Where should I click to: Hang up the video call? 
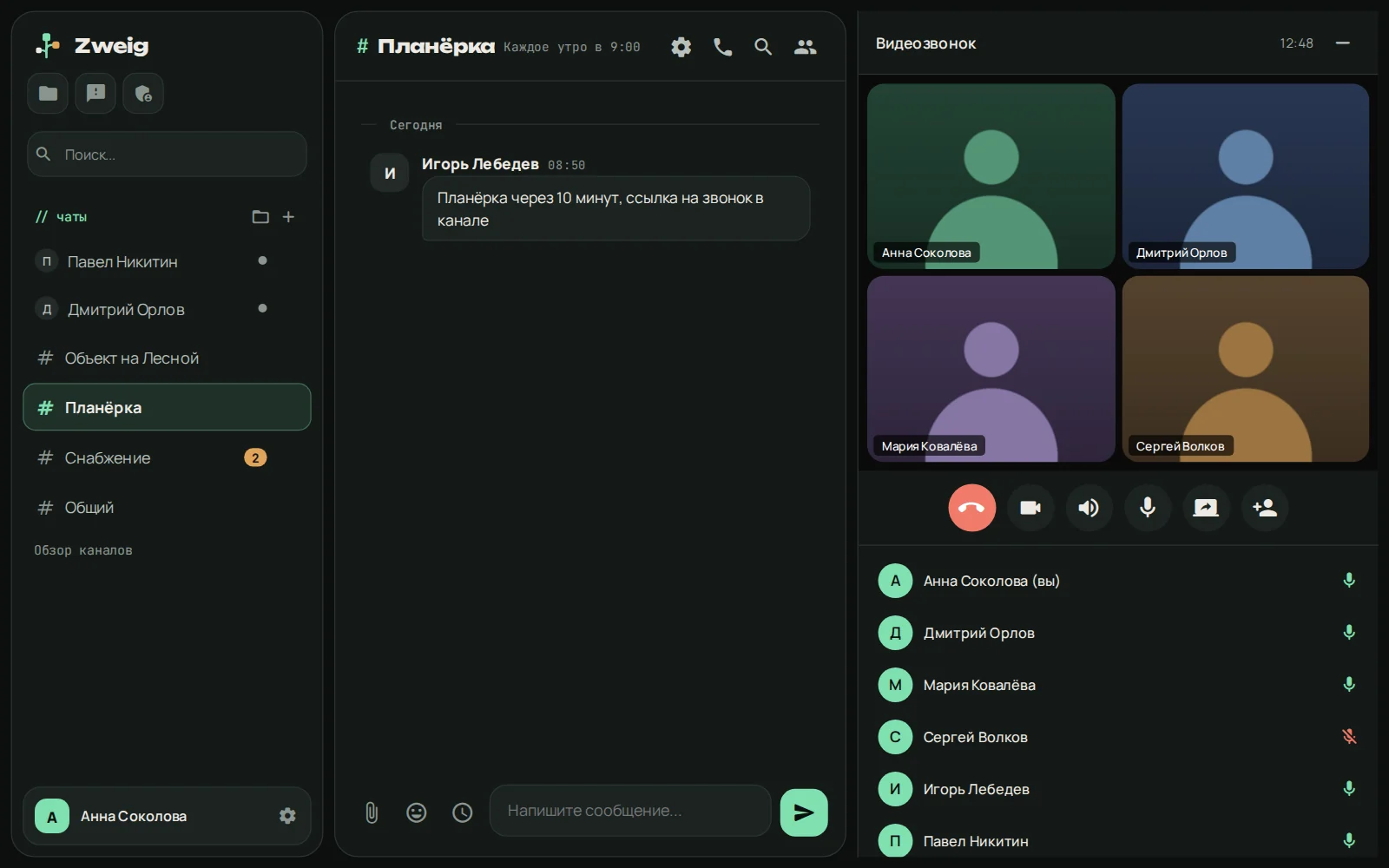tap(972, 508)
